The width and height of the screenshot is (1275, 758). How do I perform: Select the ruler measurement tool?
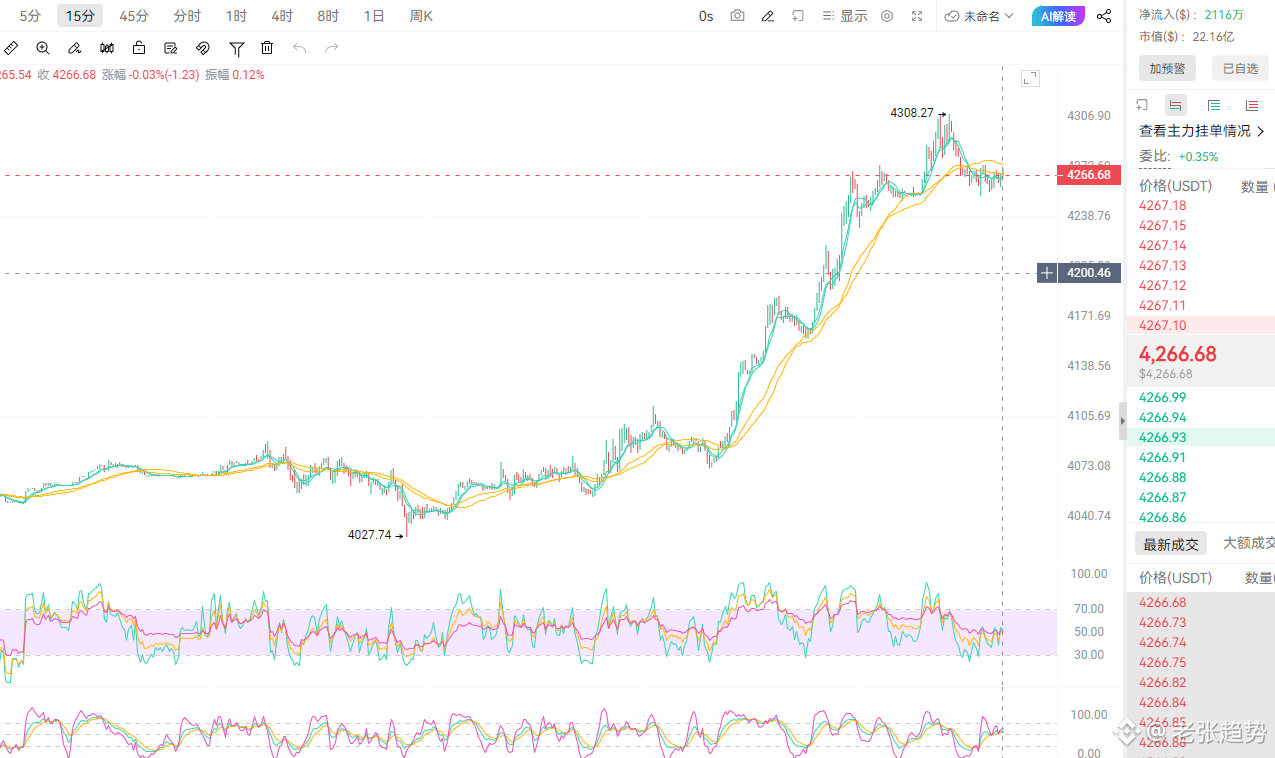11,48
